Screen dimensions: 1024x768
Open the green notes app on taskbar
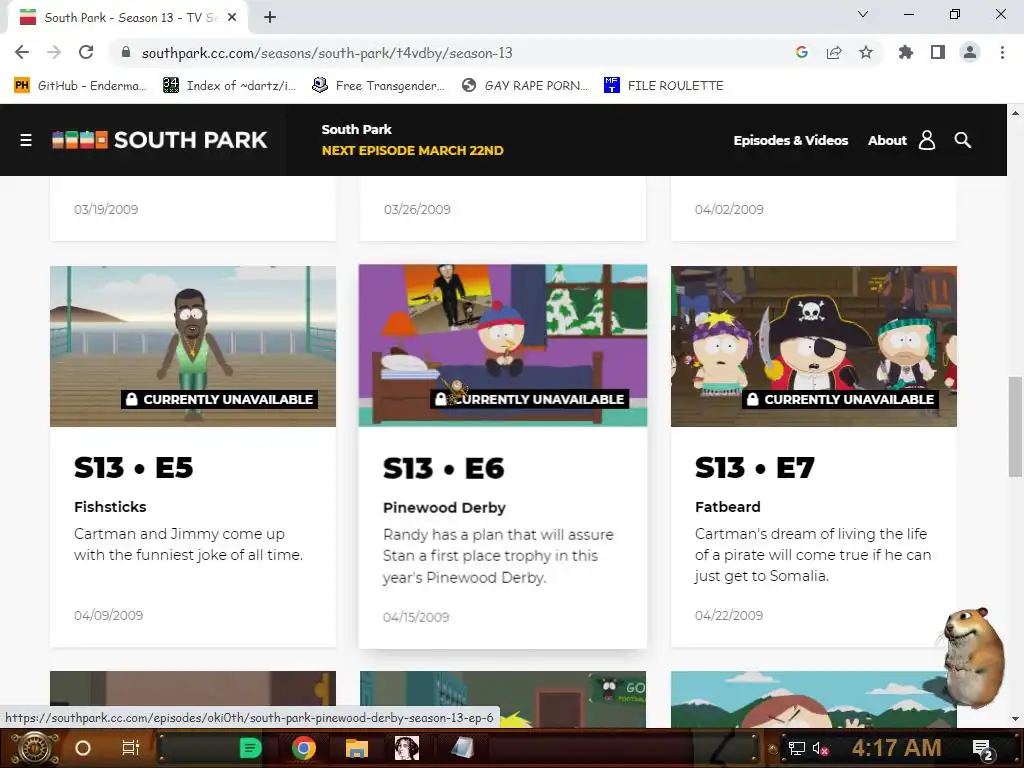(x=250, y=748)
